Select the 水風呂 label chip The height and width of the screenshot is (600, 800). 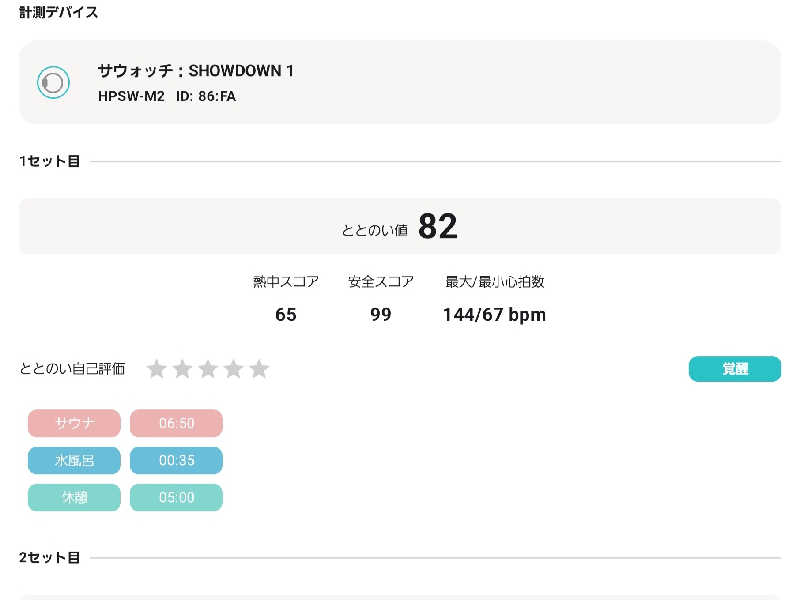coord(74,461)
